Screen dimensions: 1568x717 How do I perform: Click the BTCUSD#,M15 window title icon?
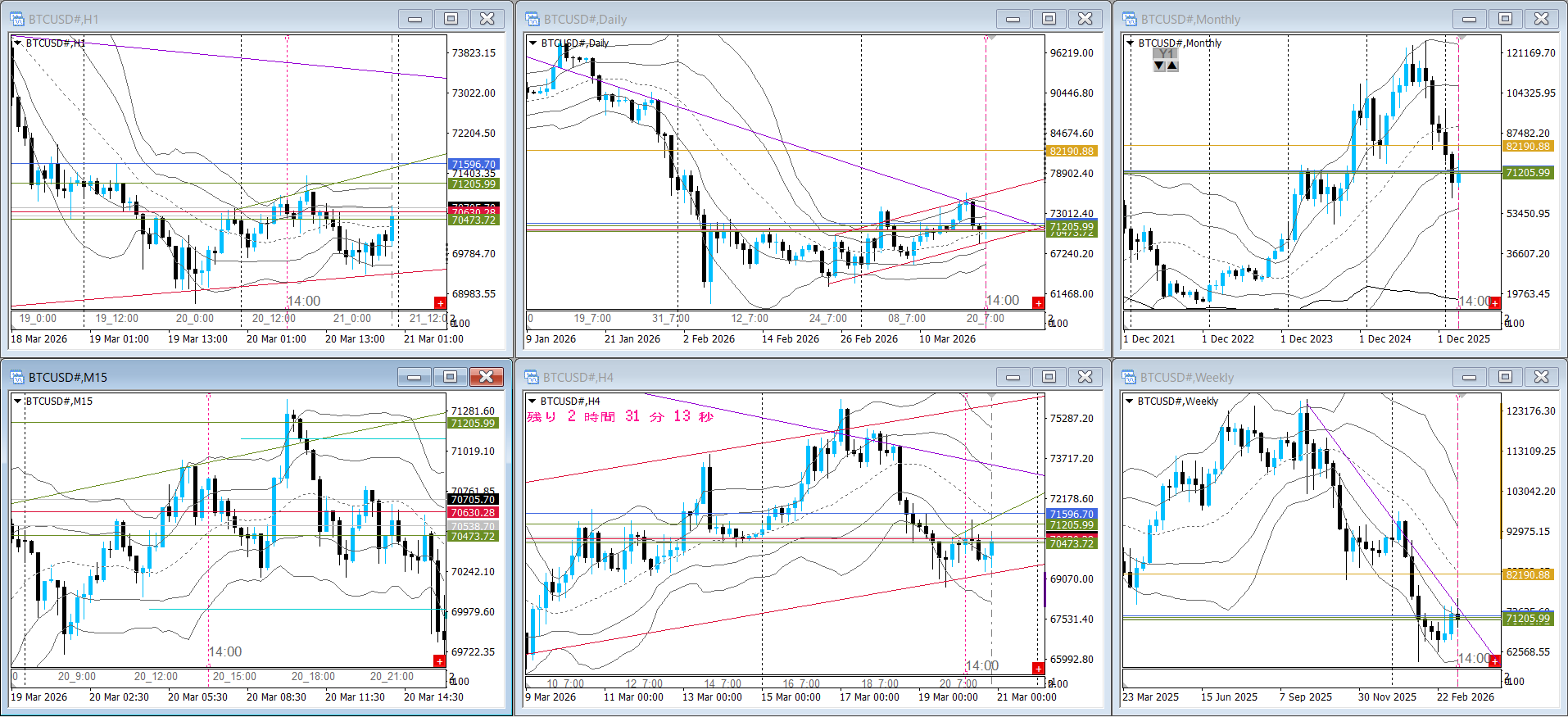pos(17,377)
